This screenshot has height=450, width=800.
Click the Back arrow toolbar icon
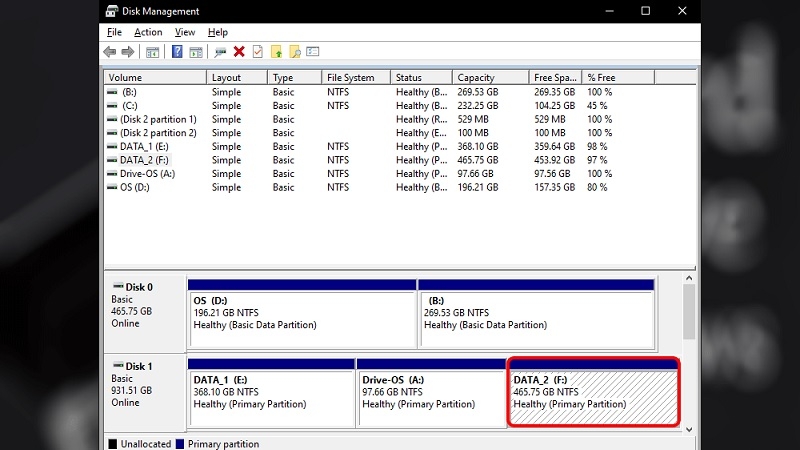click(110, 52)
